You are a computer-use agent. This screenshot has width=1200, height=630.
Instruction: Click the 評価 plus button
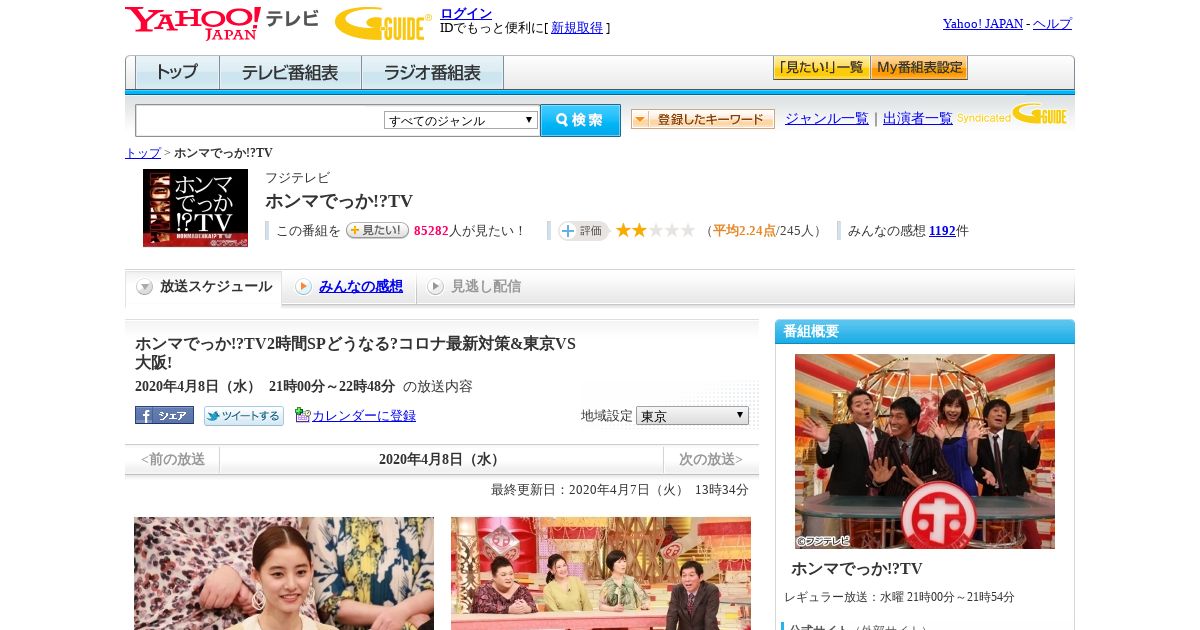point(584,231)
